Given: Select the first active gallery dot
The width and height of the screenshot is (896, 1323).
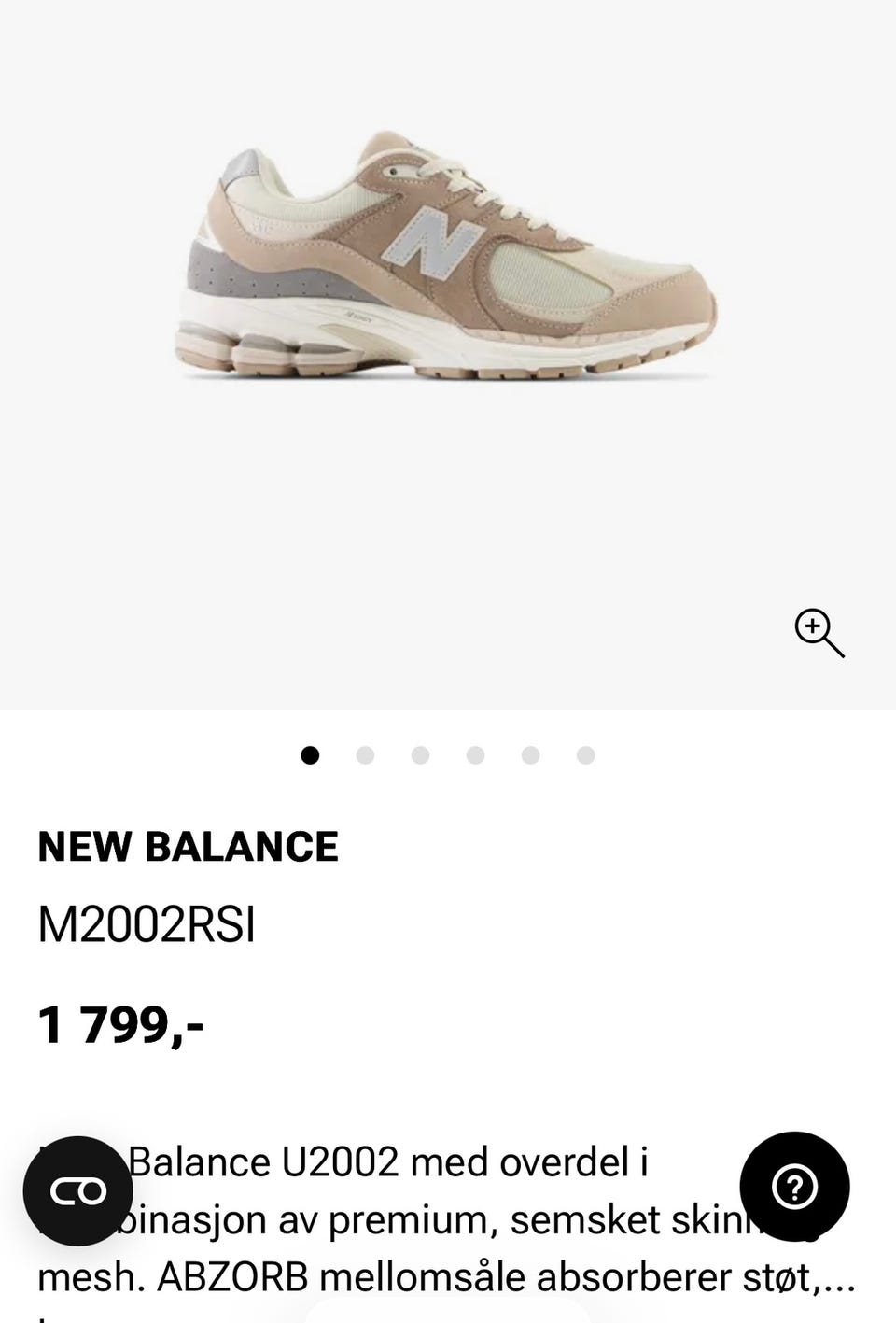Looking at the screenshot, I should point(310,755).
